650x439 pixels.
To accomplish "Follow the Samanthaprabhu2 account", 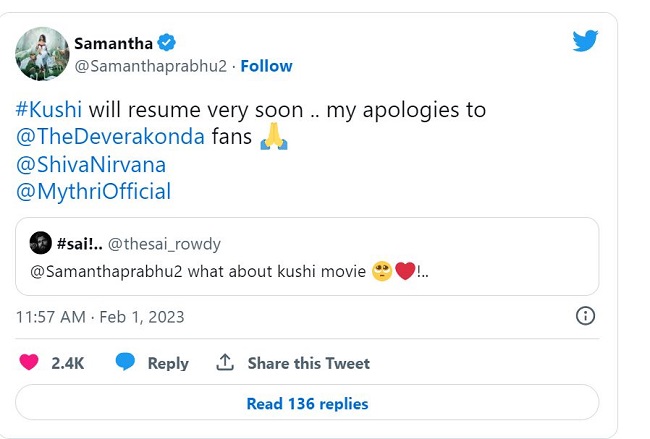I will click(267, 66).
